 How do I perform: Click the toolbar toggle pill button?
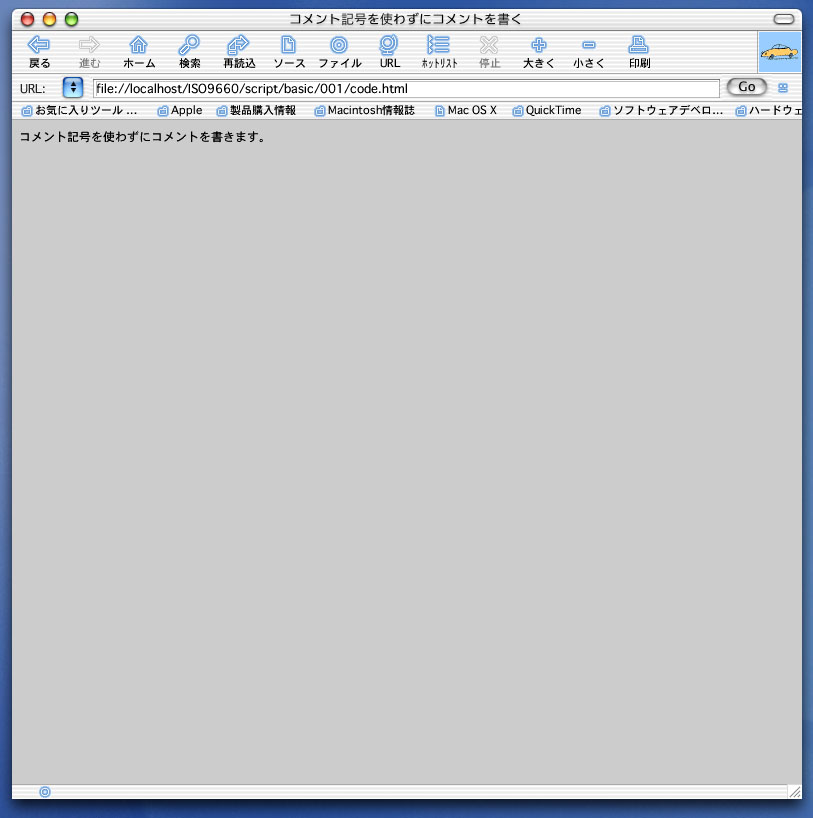pyautogui.click(x=783, y=19)
